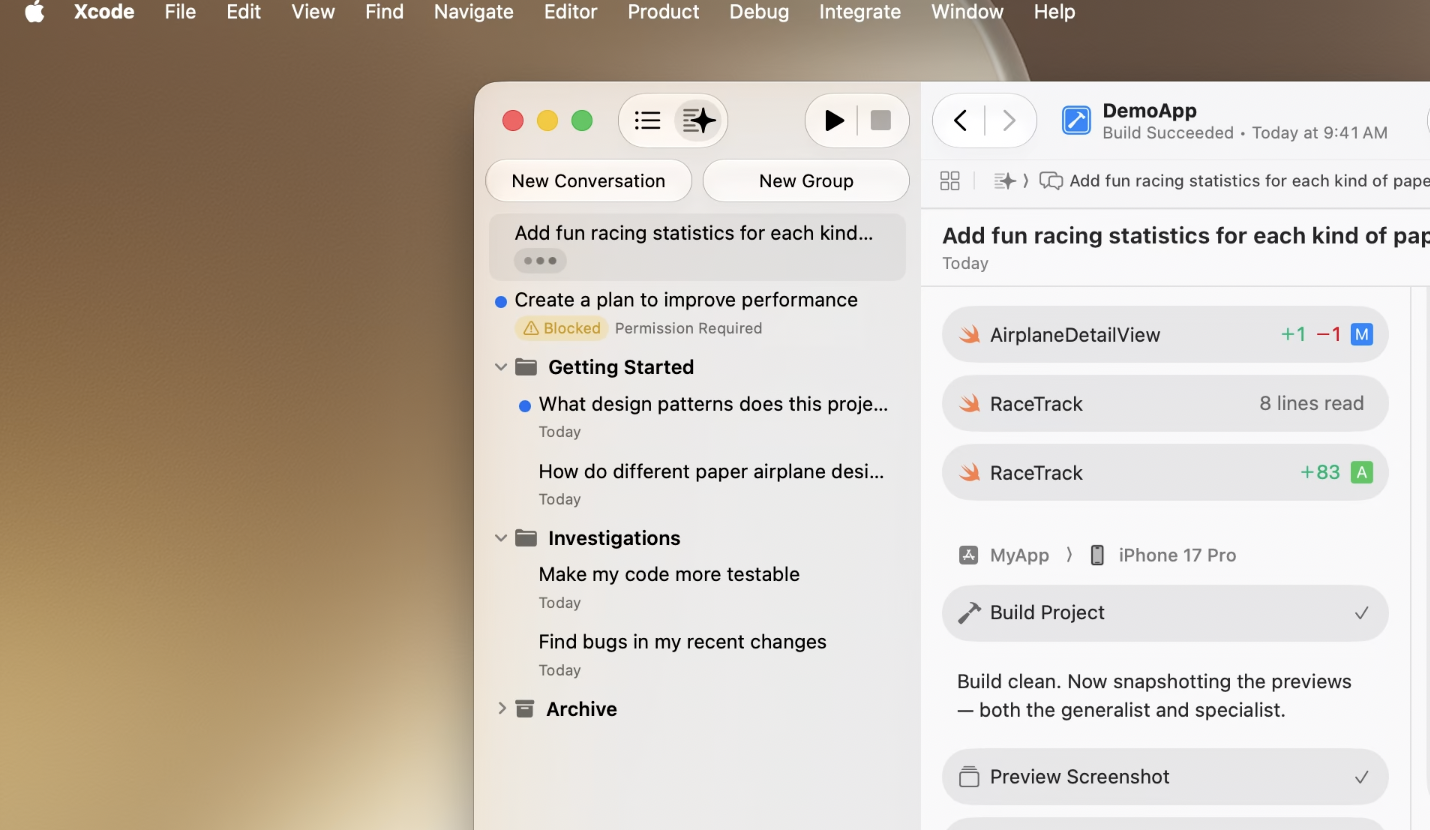Go forward with the right chevron

click(1009, 121)
